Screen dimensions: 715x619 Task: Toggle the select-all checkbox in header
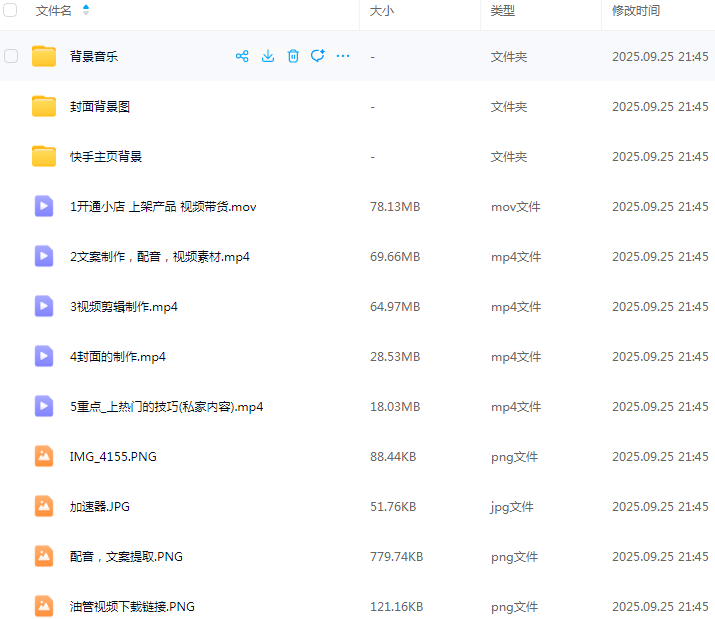[11, 10]
